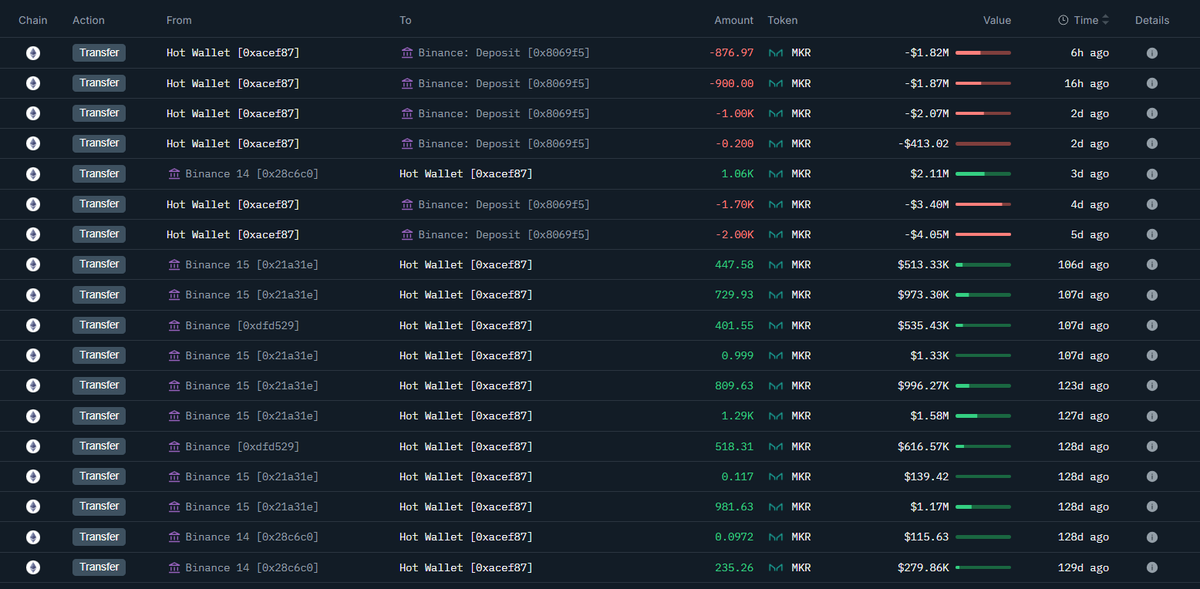Open Hot Wallet [0xacef87] sender in 16h row

(x=233, y=84)
